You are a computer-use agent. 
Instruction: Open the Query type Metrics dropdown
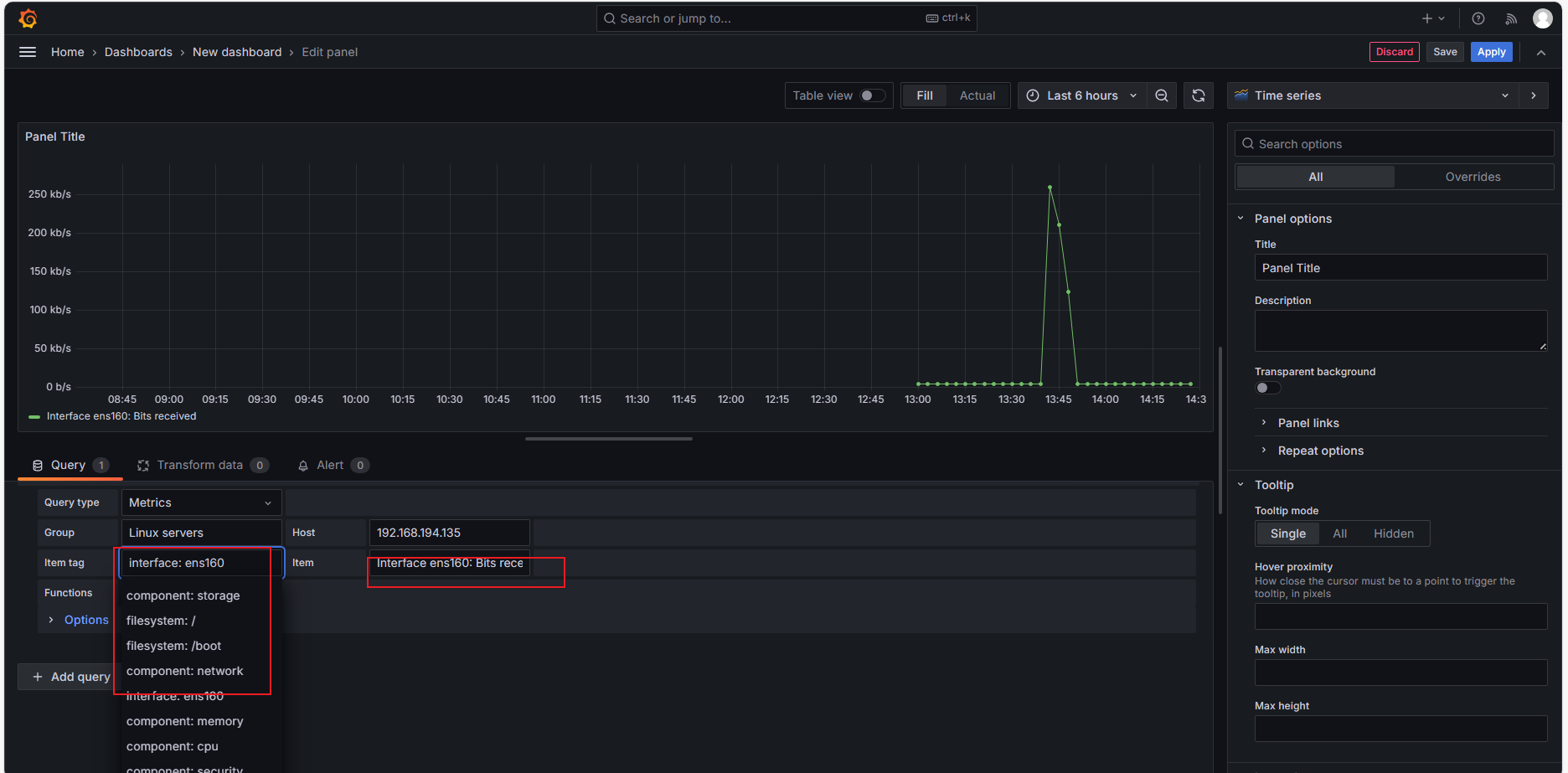(201, 502)
